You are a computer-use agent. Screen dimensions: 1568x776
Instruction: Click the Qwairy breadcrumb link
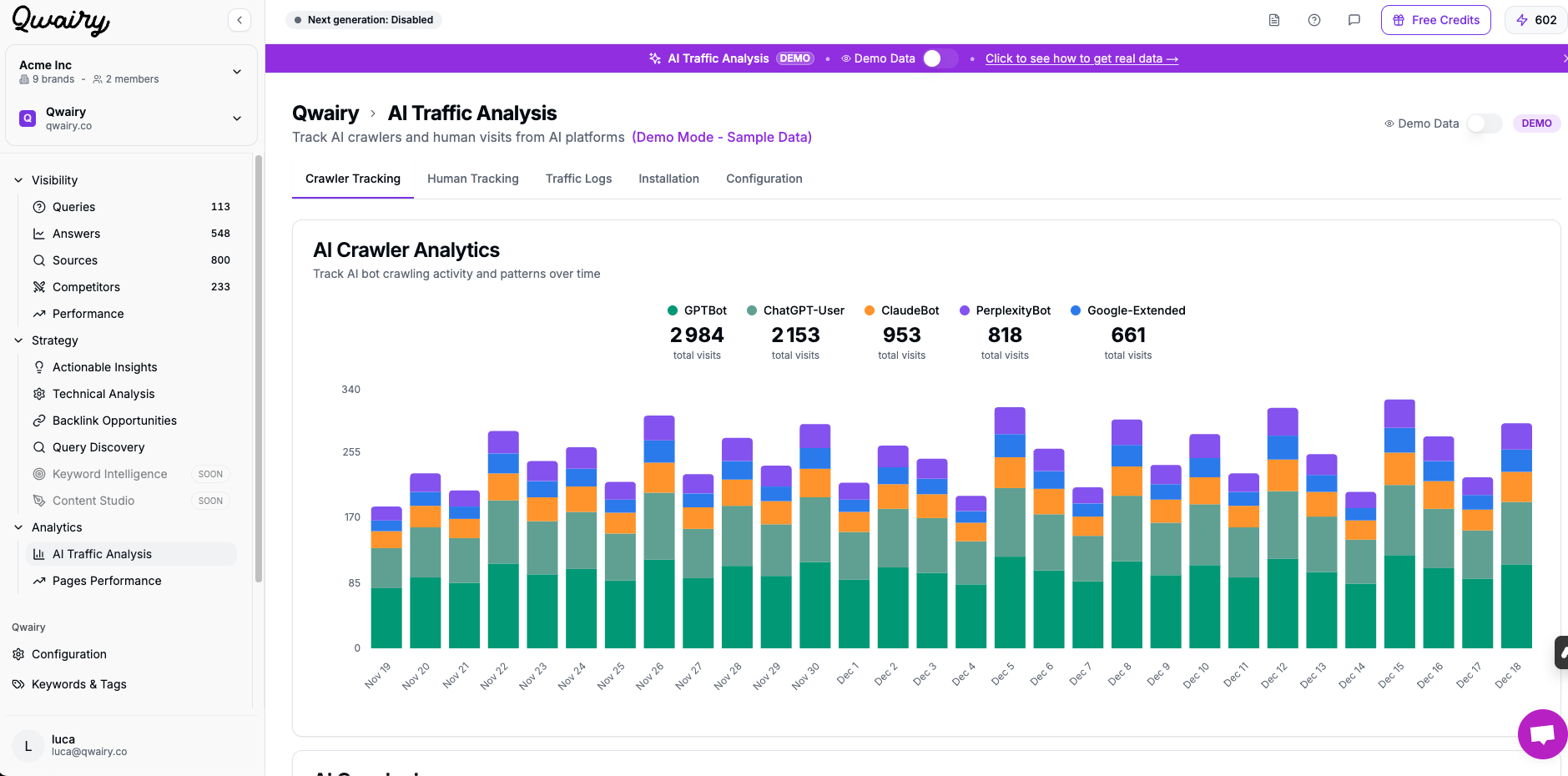(x=325, y=113)
